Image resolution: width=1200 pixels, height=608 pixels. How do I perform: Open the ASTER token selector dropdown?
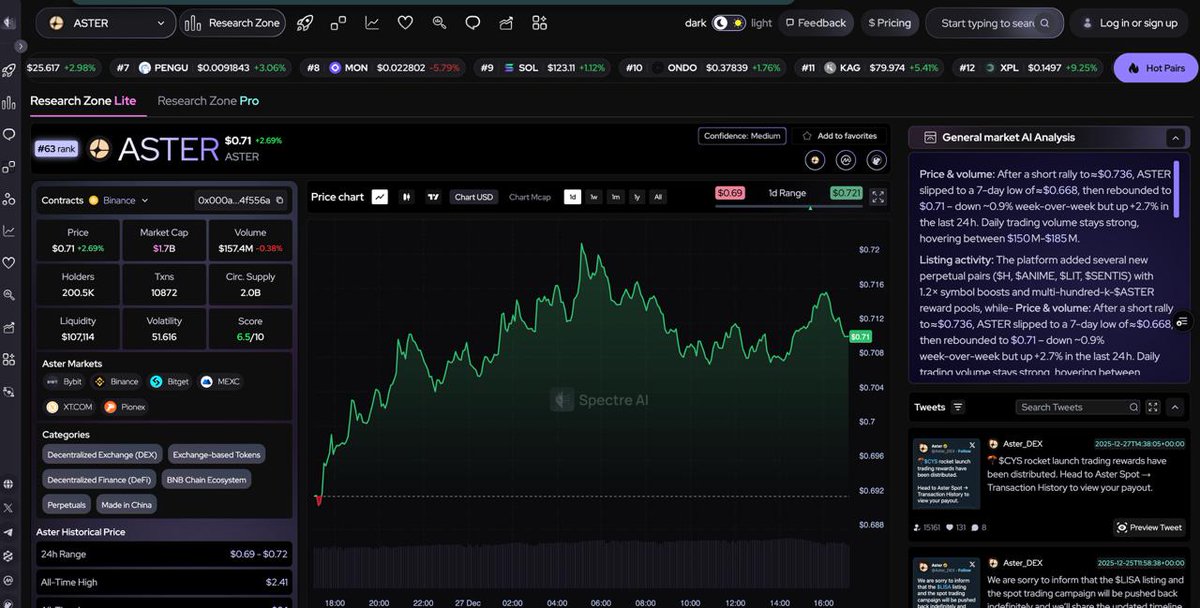tap(106, 22)
